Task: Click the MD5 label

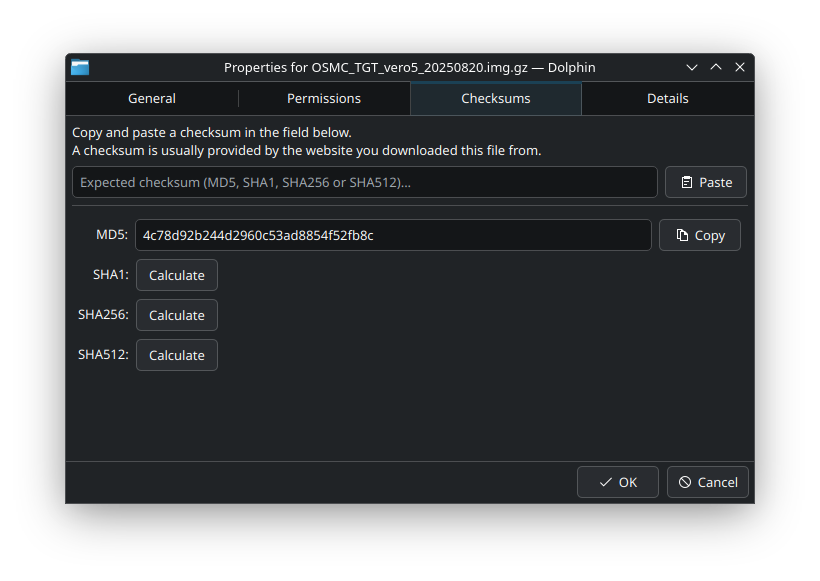Action: (x=112, y=235)
